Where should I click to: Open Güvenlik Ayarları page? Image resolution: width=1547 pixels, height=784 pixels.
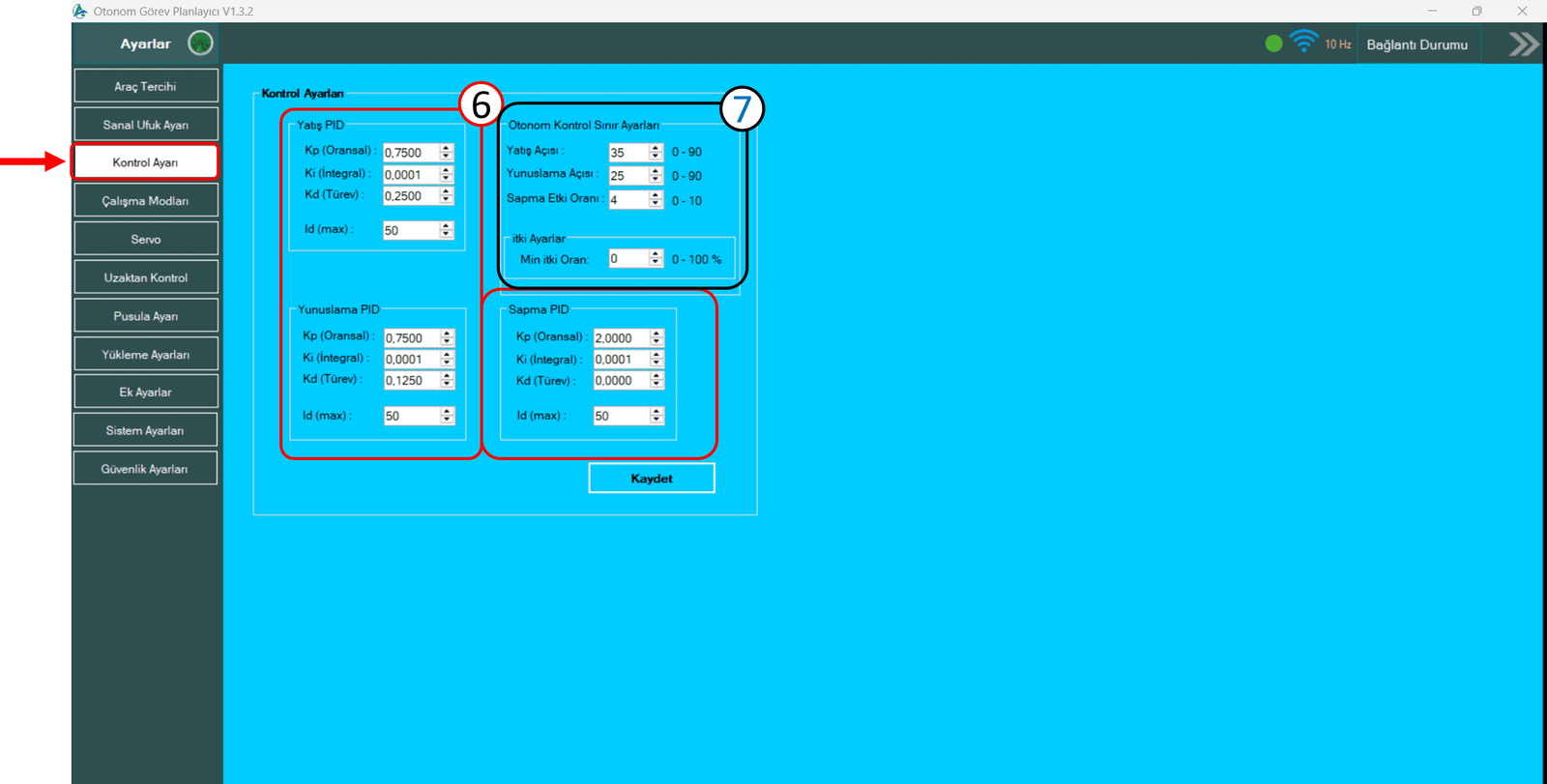click(146, 469)
